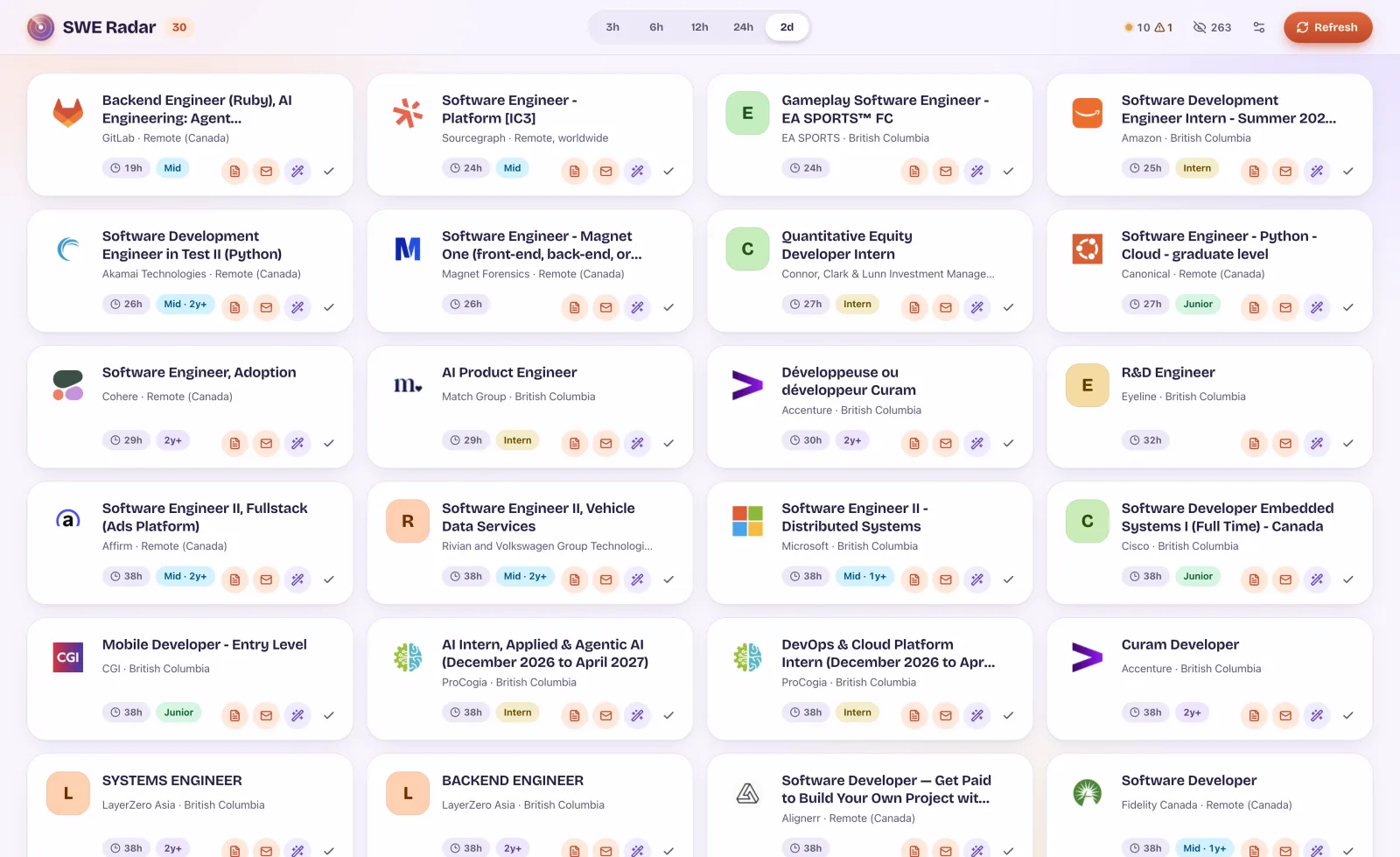Click "Fidelity Canada · Remote (Canada)" text
1400x857 pixels.
(1207, 805)
